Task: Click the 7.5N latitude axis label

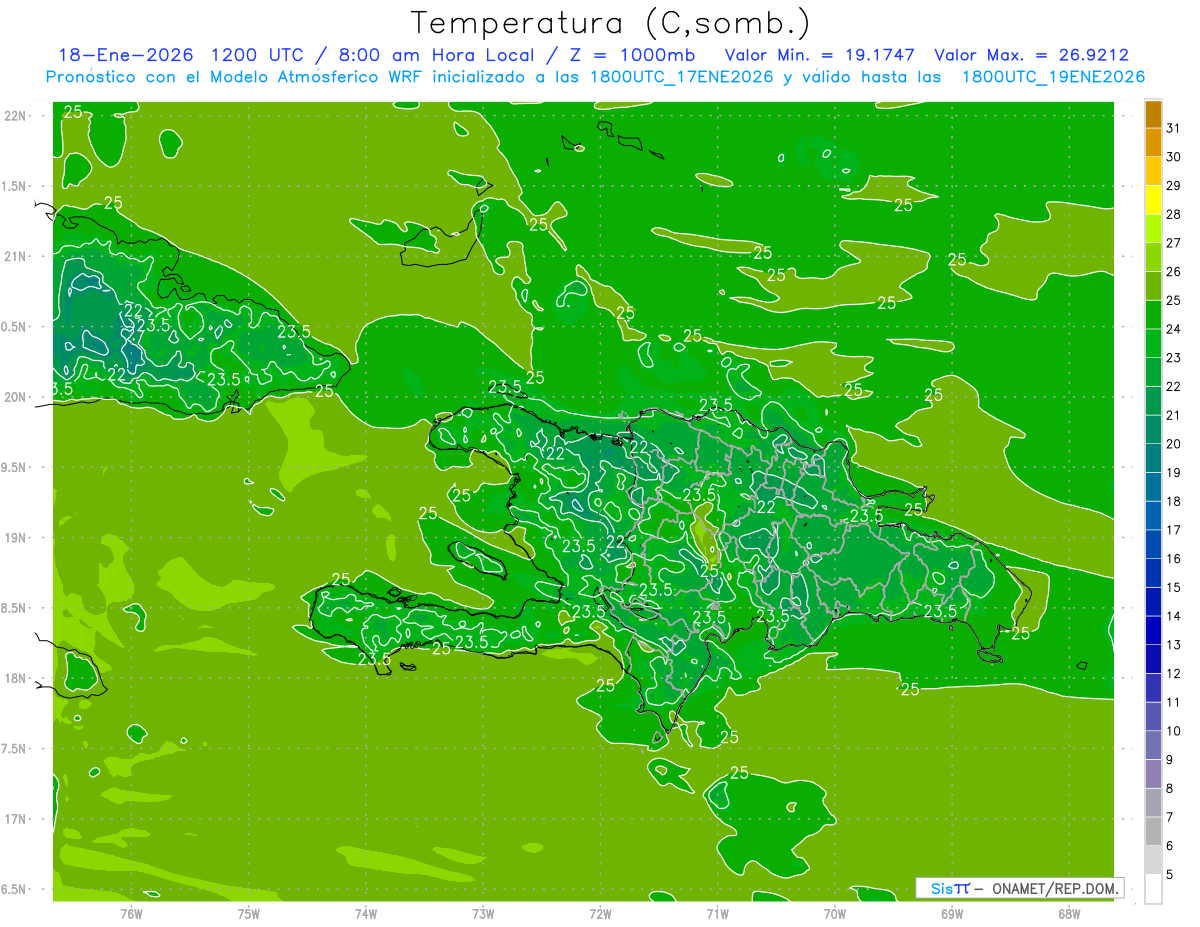Action: [14, 749]
